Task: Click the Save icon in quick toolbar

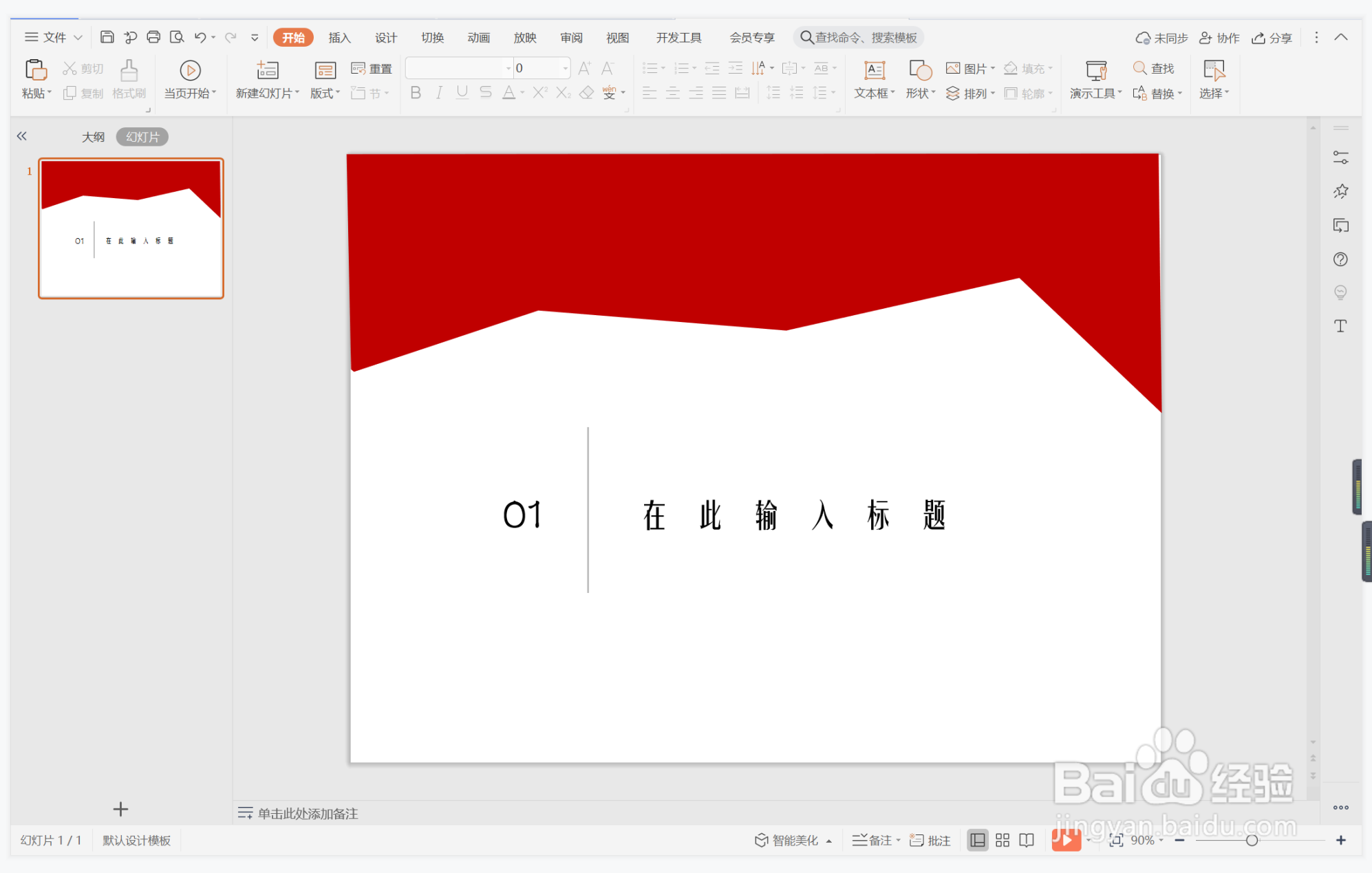Action: tap(107, 37)
